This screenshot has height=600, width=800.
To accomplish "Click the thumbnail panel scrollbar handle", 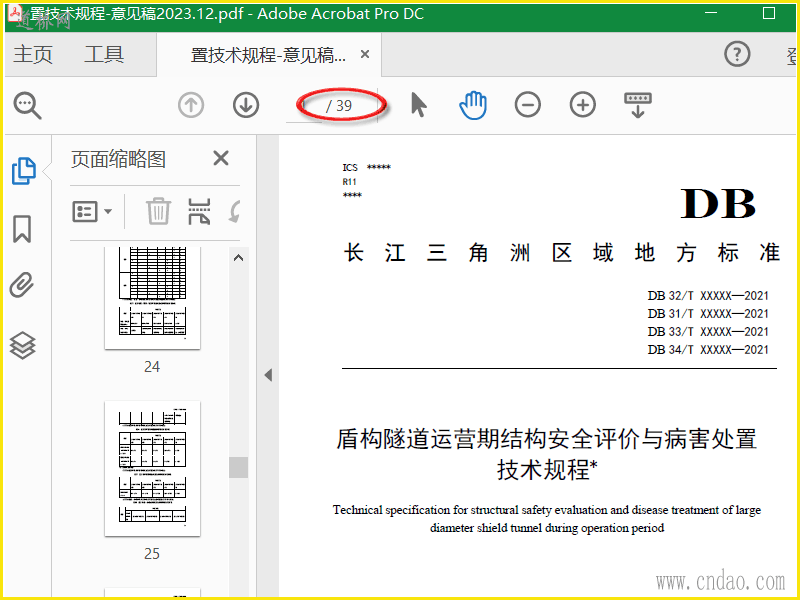I will click(238, 467).
